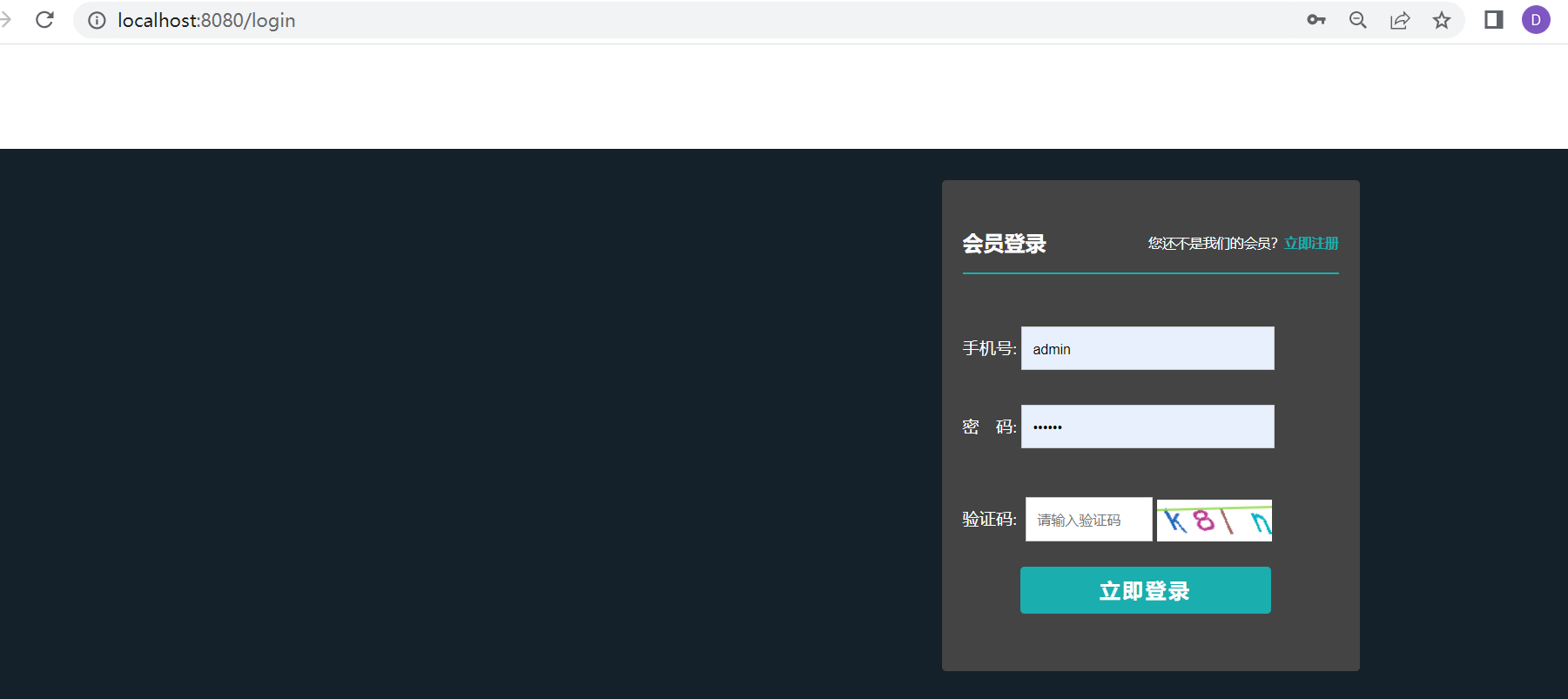Click the 手机号: label
Viewport: 1568px width, 699px height.
(x=989, y=348)
